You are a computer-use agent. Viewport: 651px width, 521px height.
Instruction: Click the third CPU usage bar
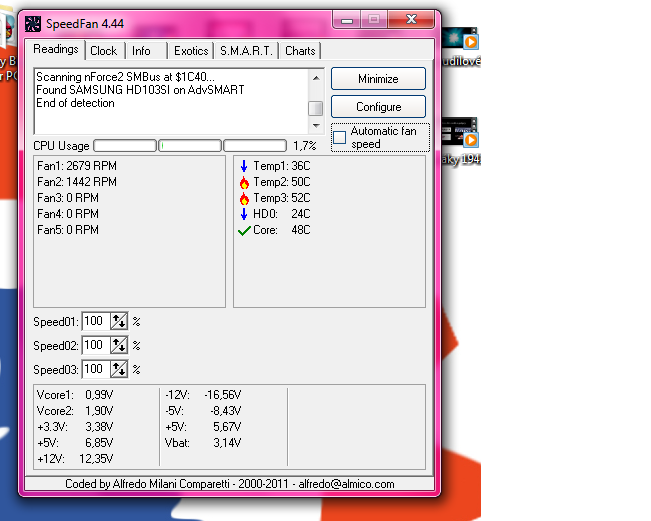coord(255,146)
